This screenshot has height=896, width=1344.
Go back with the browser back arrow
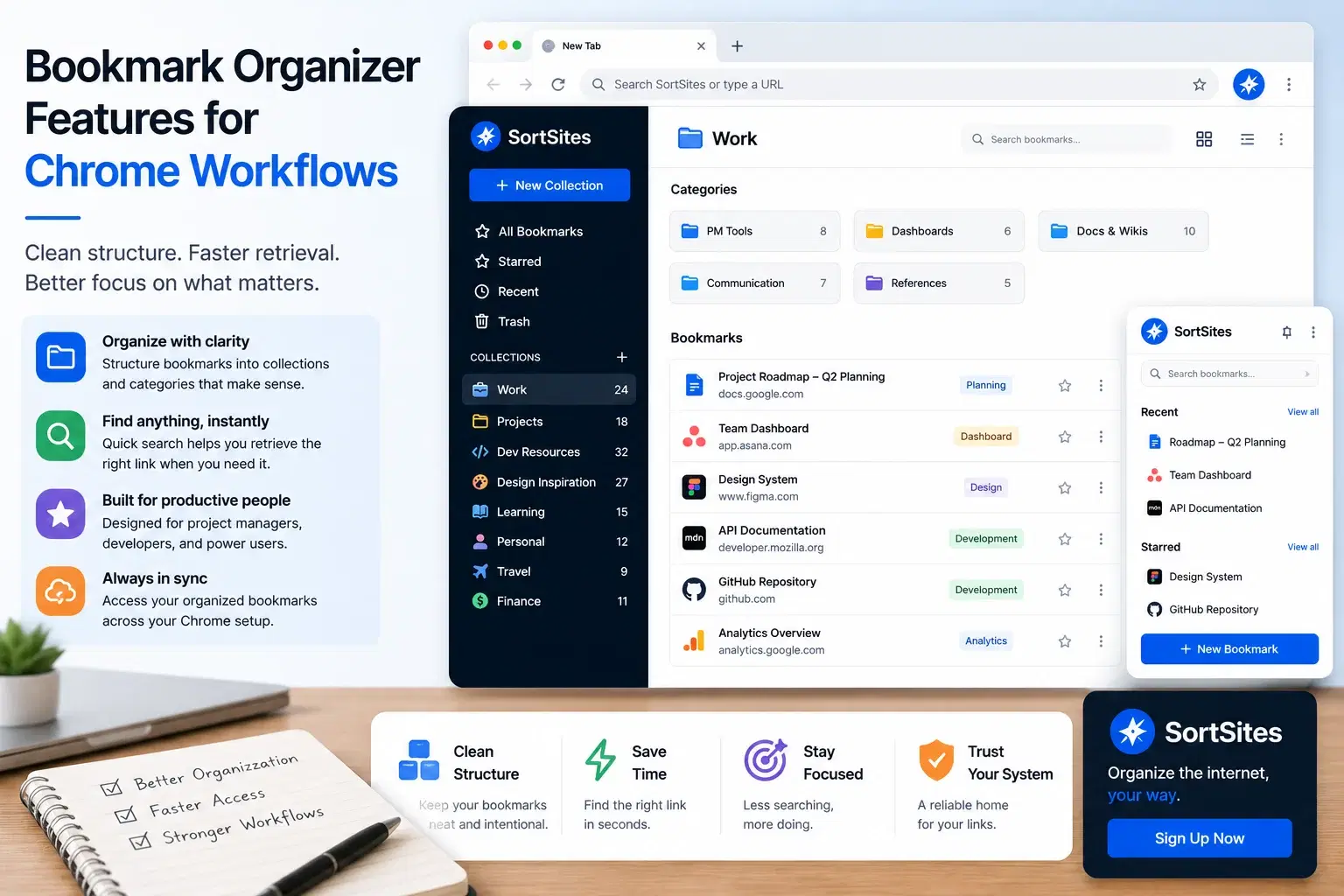coord(493,84)
